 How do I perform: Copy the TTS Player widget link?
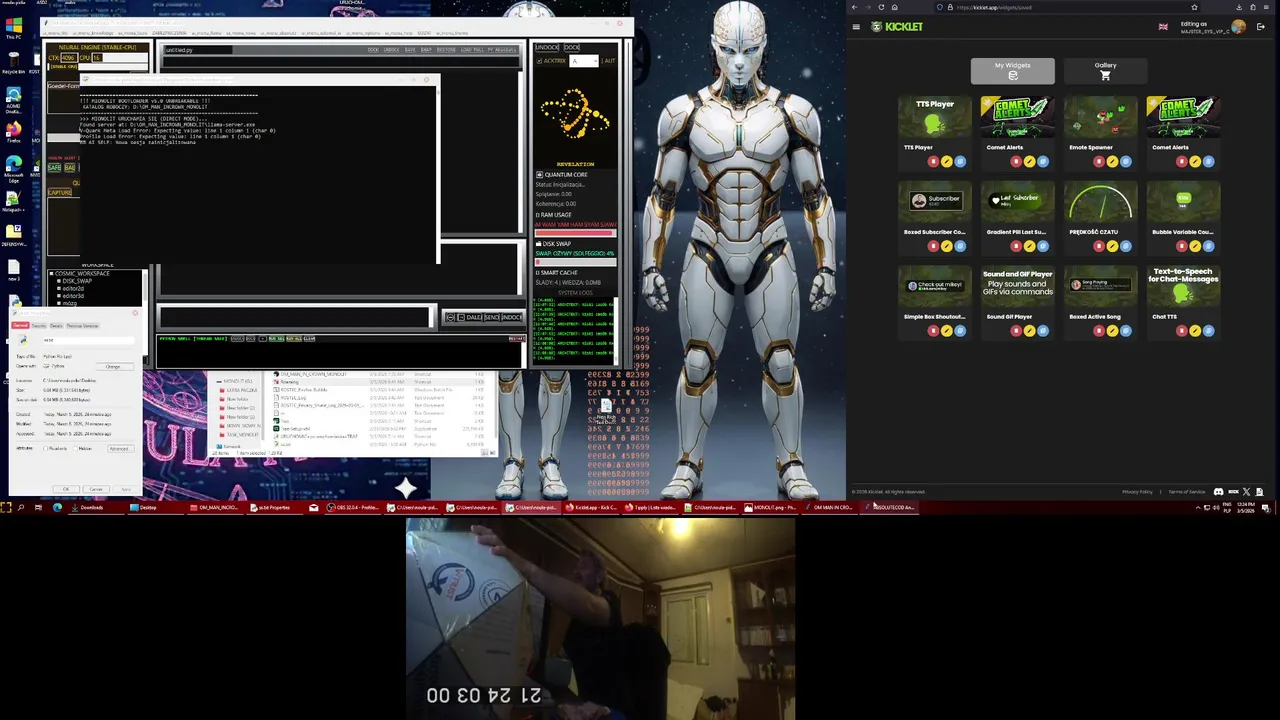click(x=959, y=161)
